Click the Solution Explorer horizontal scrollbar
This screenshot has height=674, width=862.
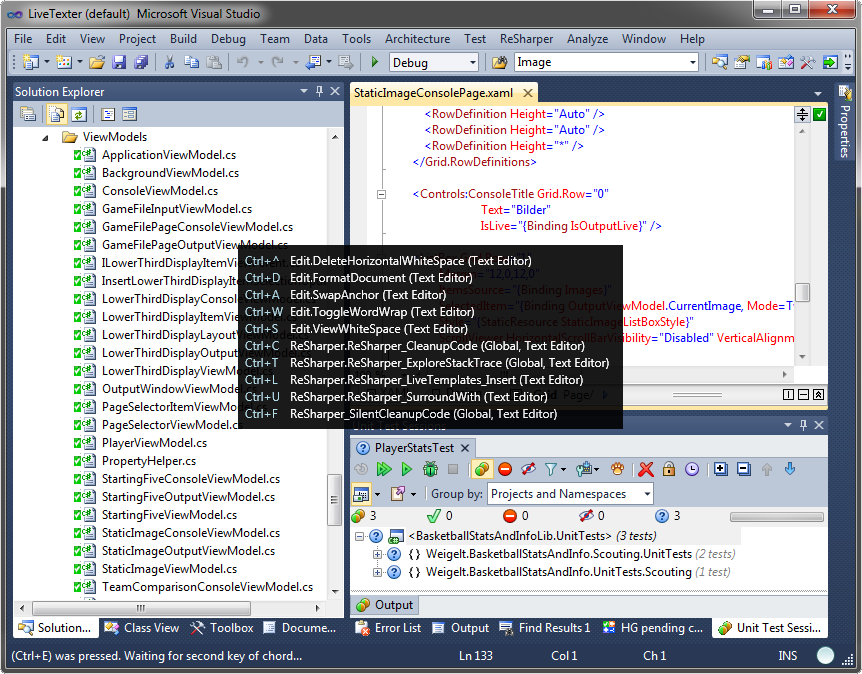[141, 608]
